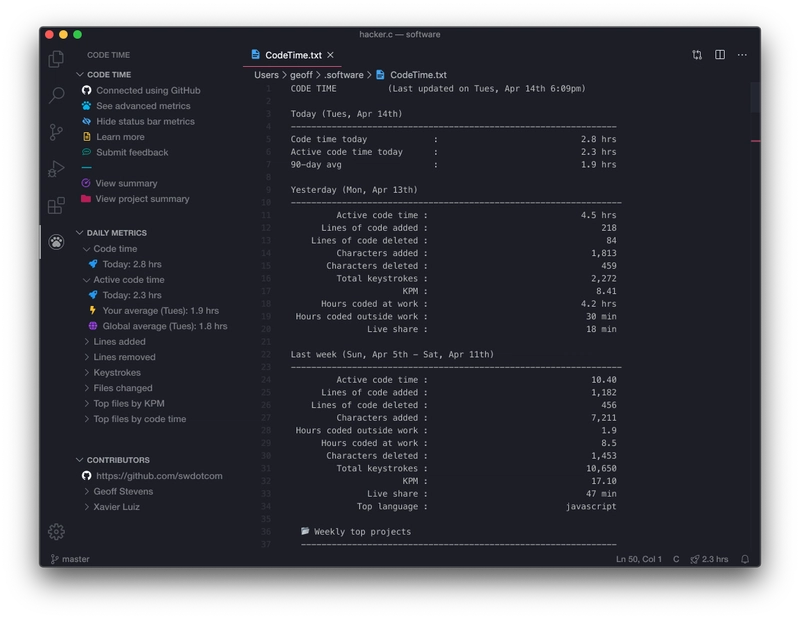Click Ln 50, Col 1 in status bar
800x619 pixels.
pyautogui.click(x=639, y=559)
